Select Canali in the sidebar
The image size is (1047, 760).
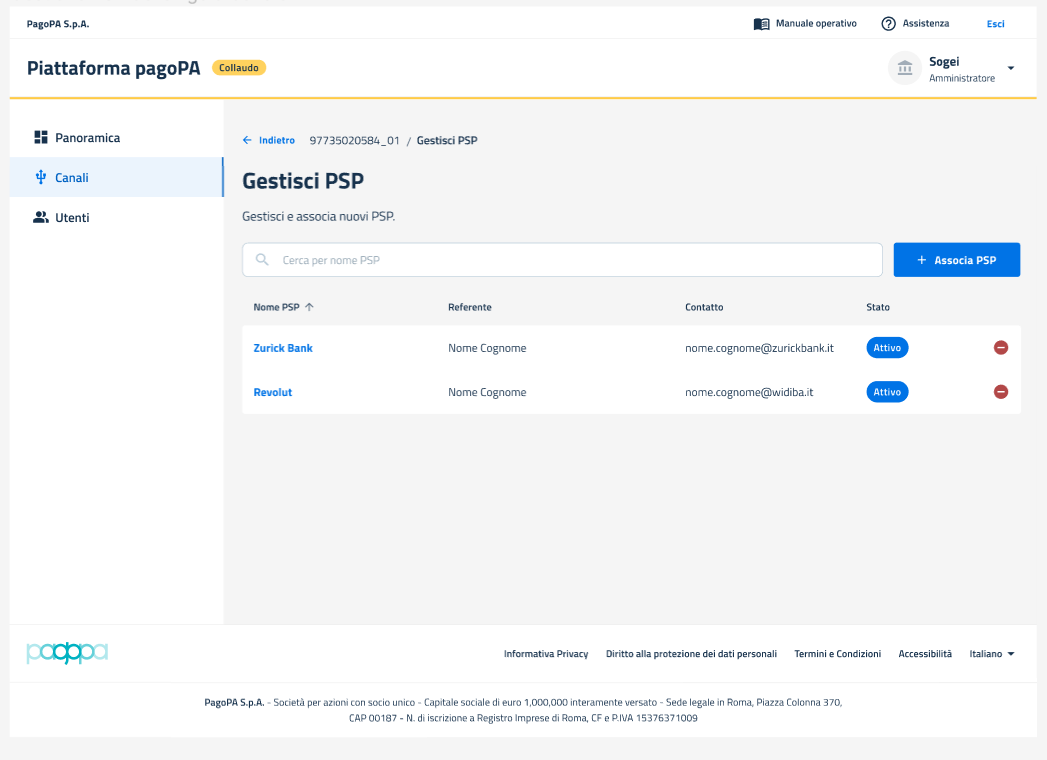pyautogui.click(x=72, y=178)
